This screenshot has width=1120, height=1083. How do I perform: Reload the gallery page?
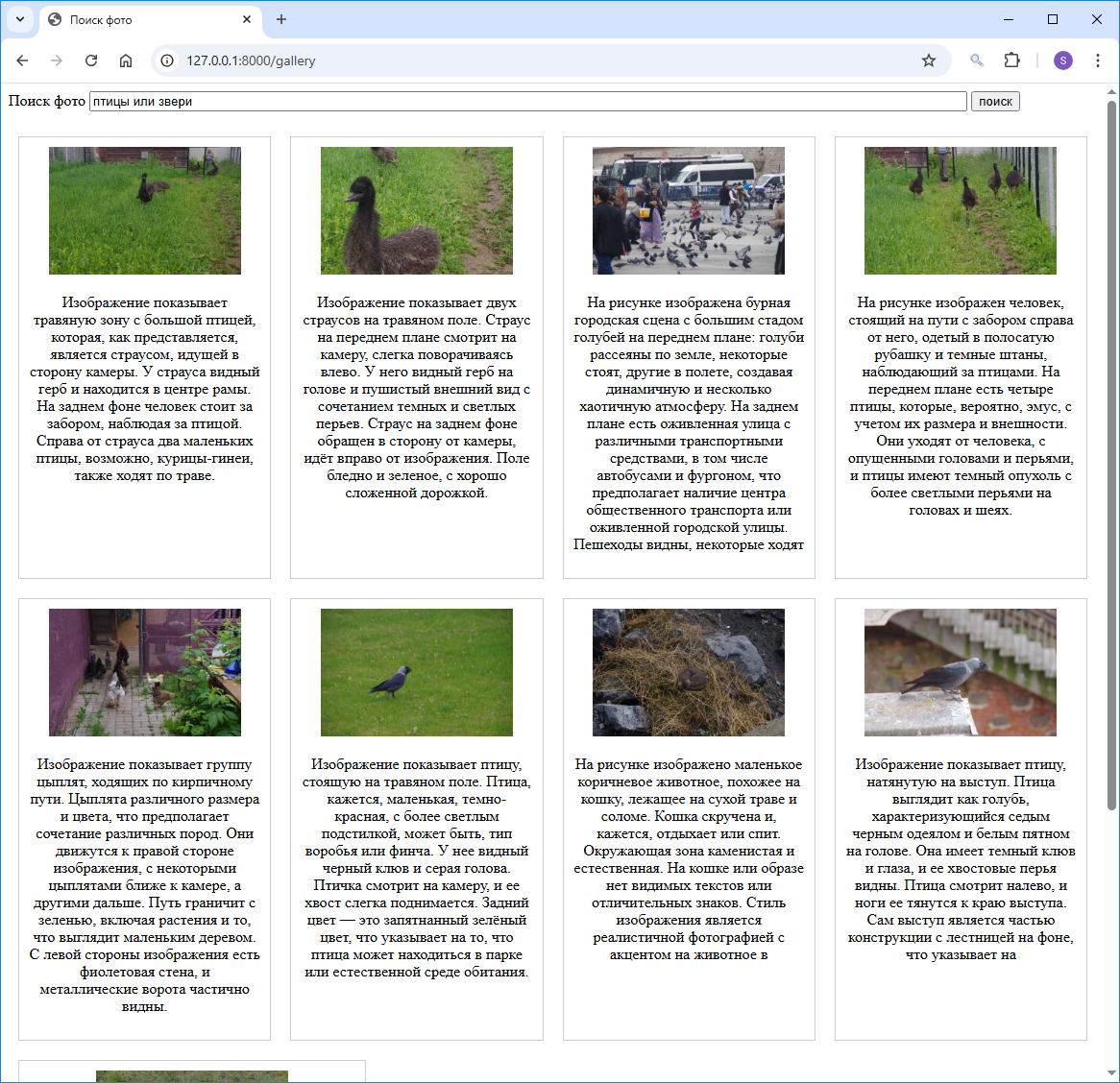91,60
